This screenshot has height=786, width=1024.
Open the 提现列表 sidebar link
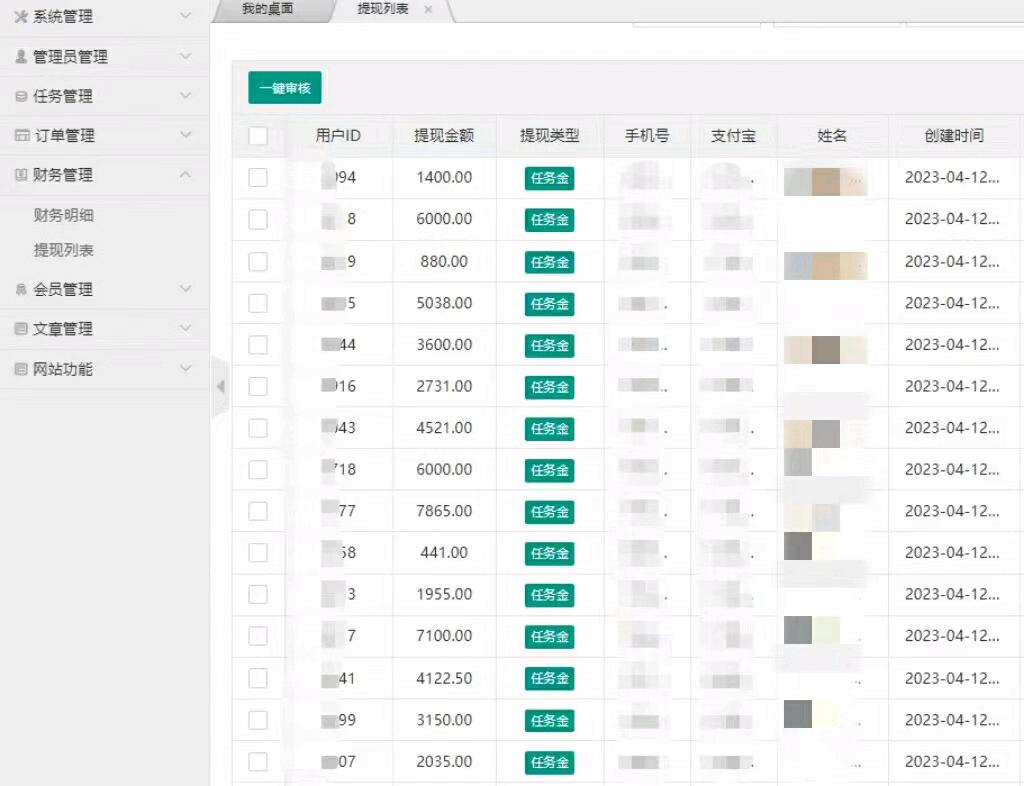(63, 250)
